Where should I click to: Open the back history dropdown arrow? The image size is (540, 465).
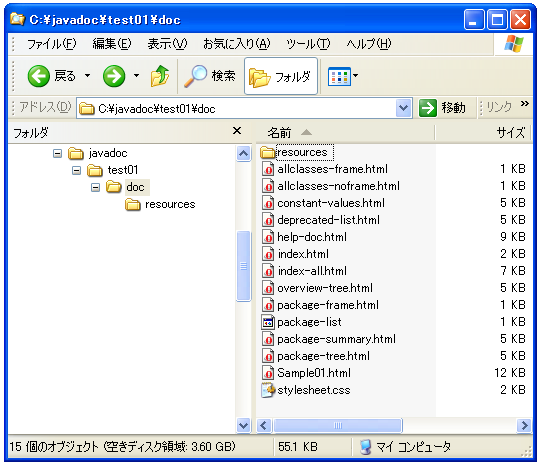point(87,75)
